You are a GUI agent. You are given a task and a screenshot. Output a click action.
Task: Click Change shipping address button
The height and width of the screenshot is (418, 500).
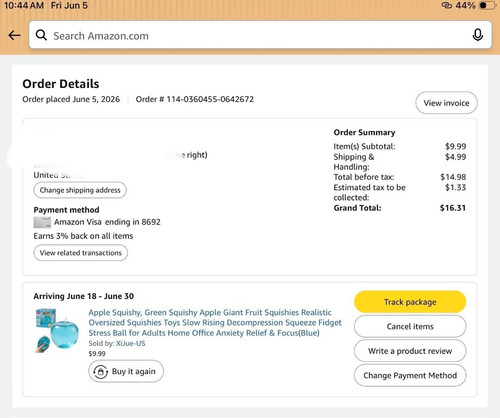click(80, 190)
